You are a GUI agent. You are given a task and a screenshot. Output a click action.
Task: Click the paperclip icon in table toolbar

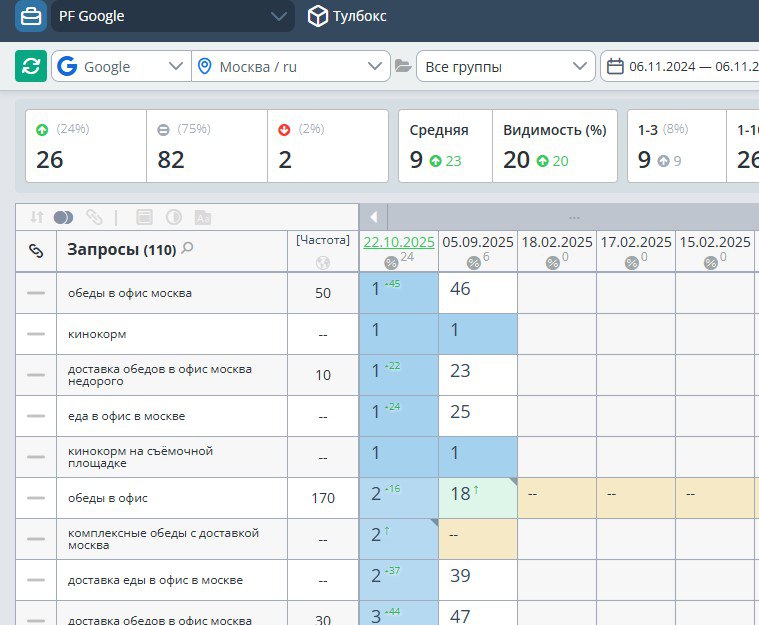[x=94, y=217]
